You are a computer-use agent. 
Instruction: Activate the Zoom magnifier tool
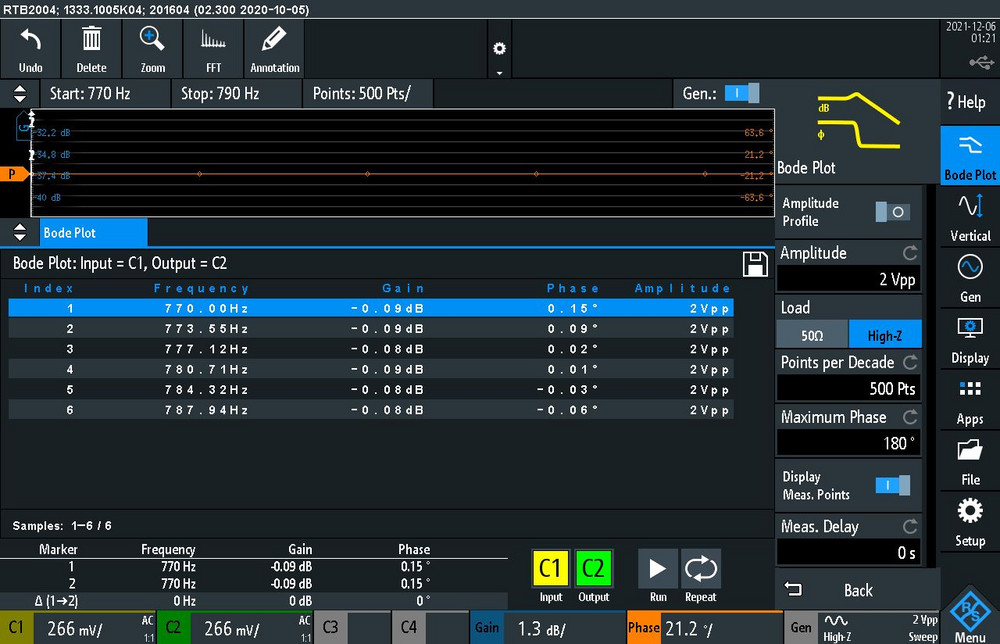coord(152,49)
